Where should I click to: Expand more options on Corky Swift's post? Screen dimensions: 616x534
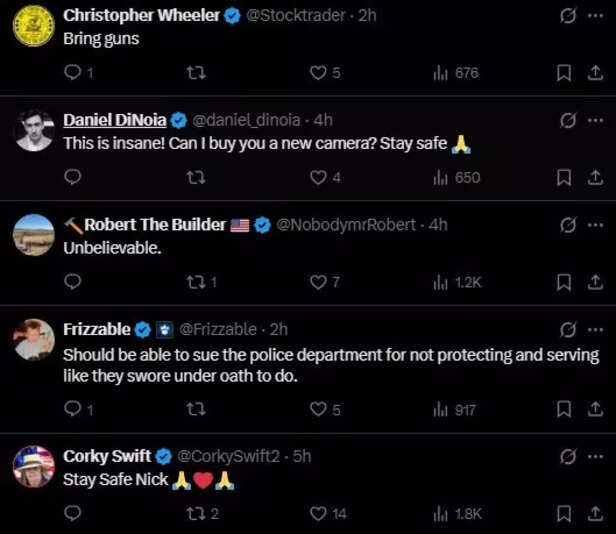(596, 456)
